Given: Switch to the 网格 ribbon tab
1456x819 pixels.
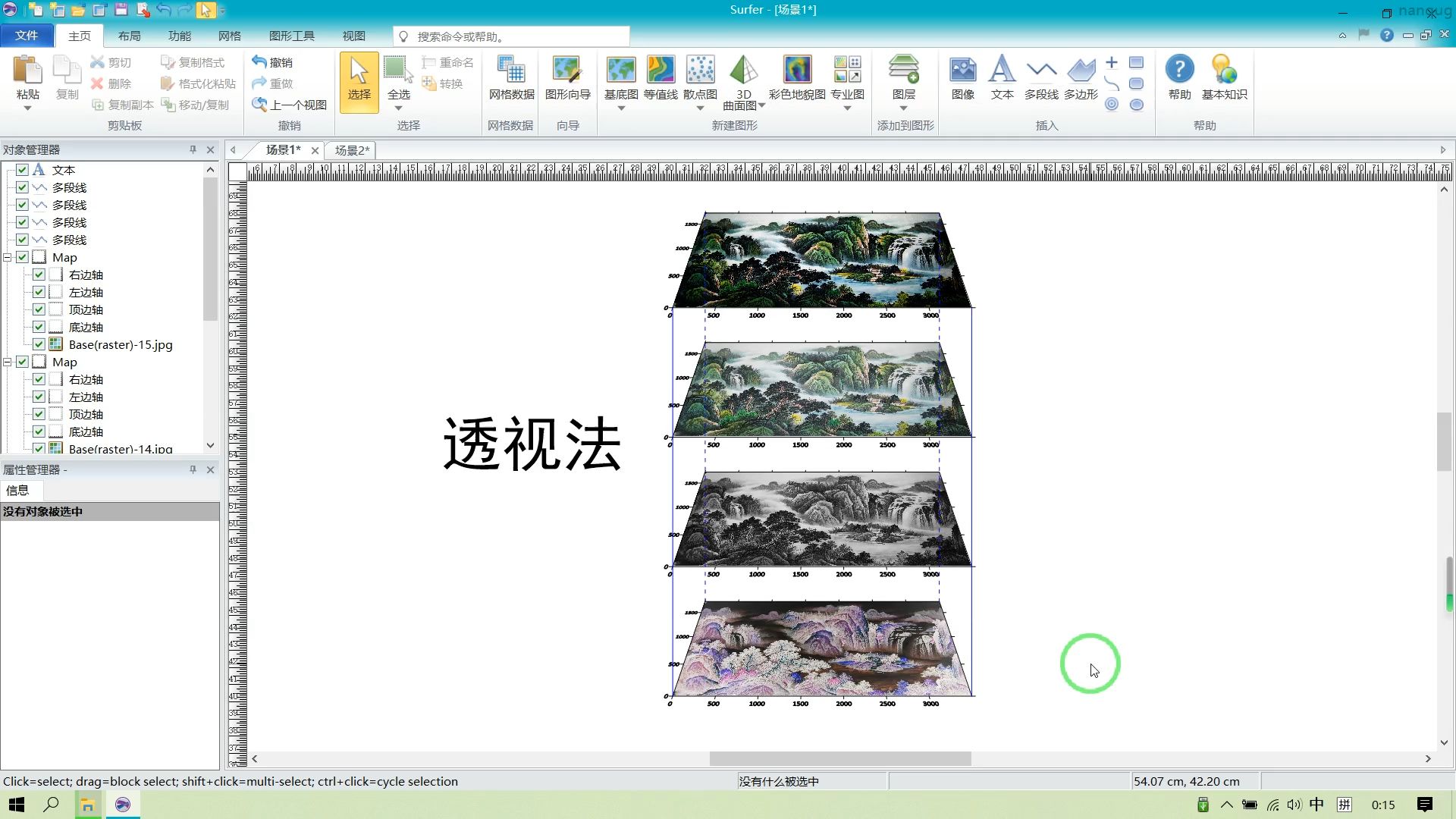Looking at the screenshot, I should [x=230, y=36].
